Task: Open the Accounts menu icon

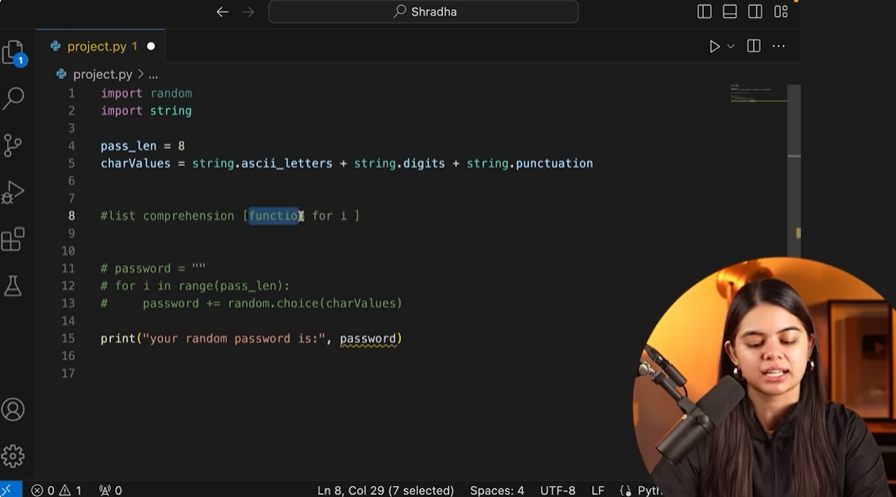Action: point(13,409)
